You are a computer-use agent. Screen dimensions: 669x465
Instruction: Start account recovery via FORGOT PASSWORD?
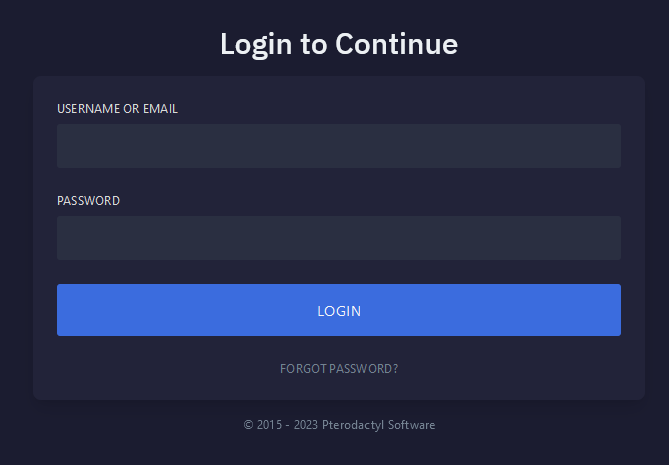339,369
